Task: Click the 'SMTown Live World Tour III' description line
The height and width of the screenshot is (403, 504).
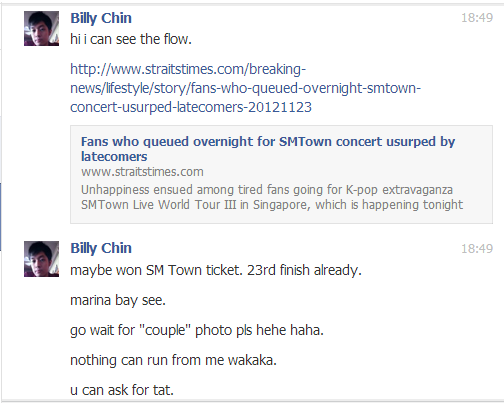Action: click(272, 205)
